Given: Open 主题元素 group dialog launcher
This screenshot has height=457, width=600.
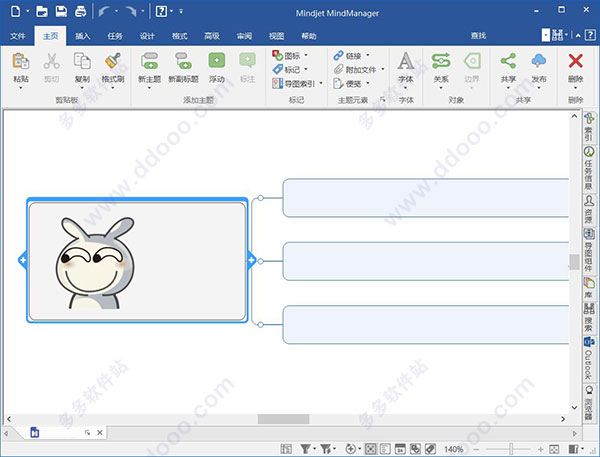Looking at the screenshot, I should tap(382, 100).
